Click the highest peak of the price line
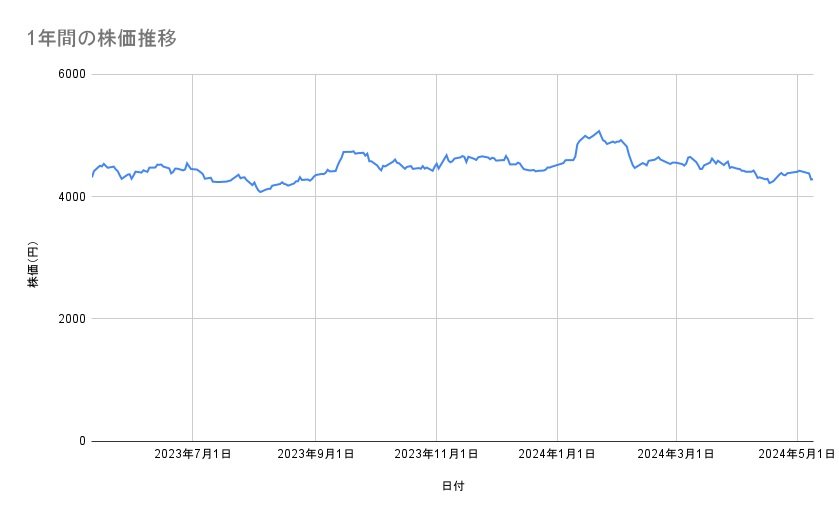This screenshot has width=839, height=519. pos(598,131)
